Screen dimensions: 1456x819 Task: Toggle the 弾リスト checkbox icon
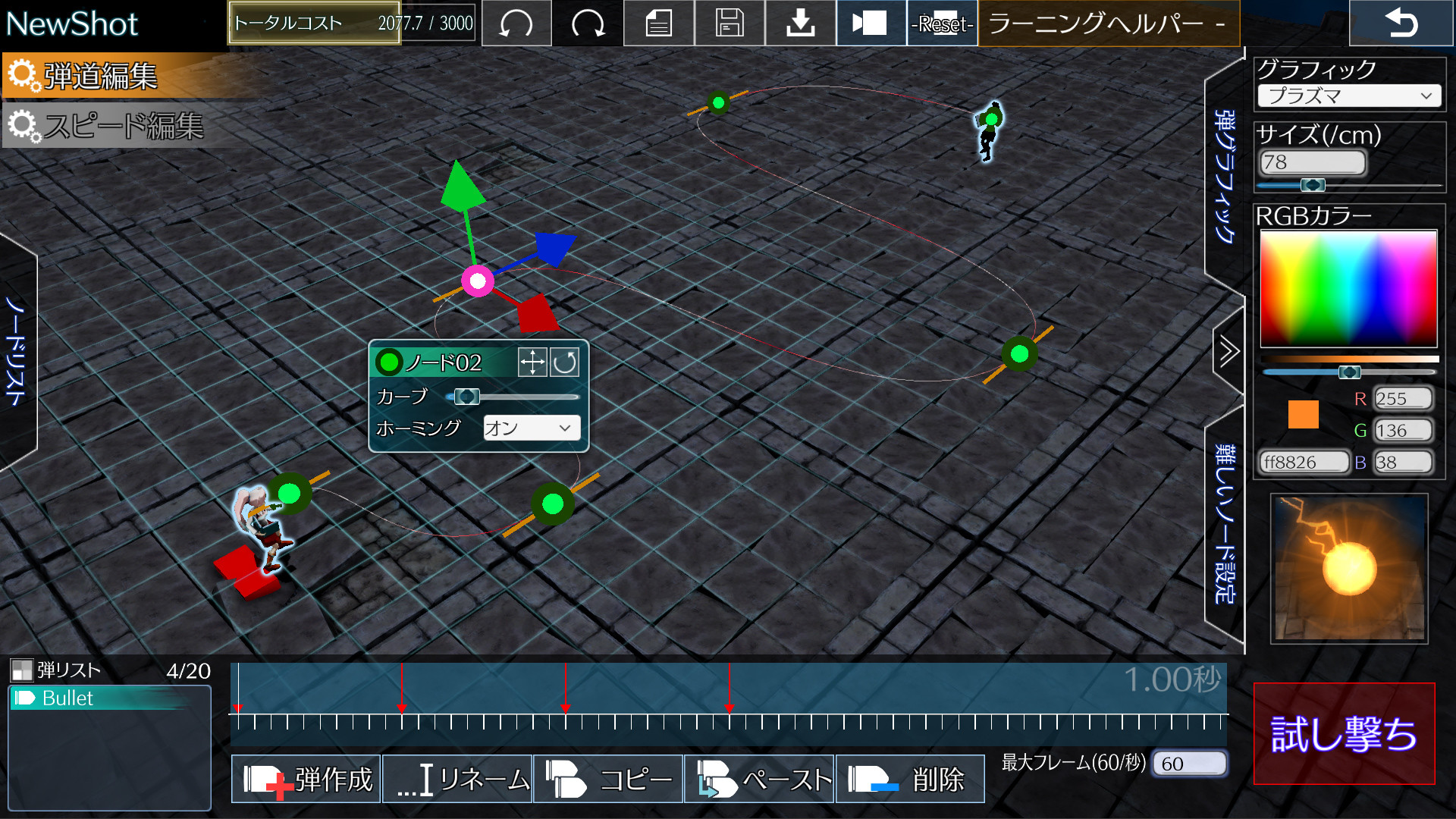click(21, 670)
